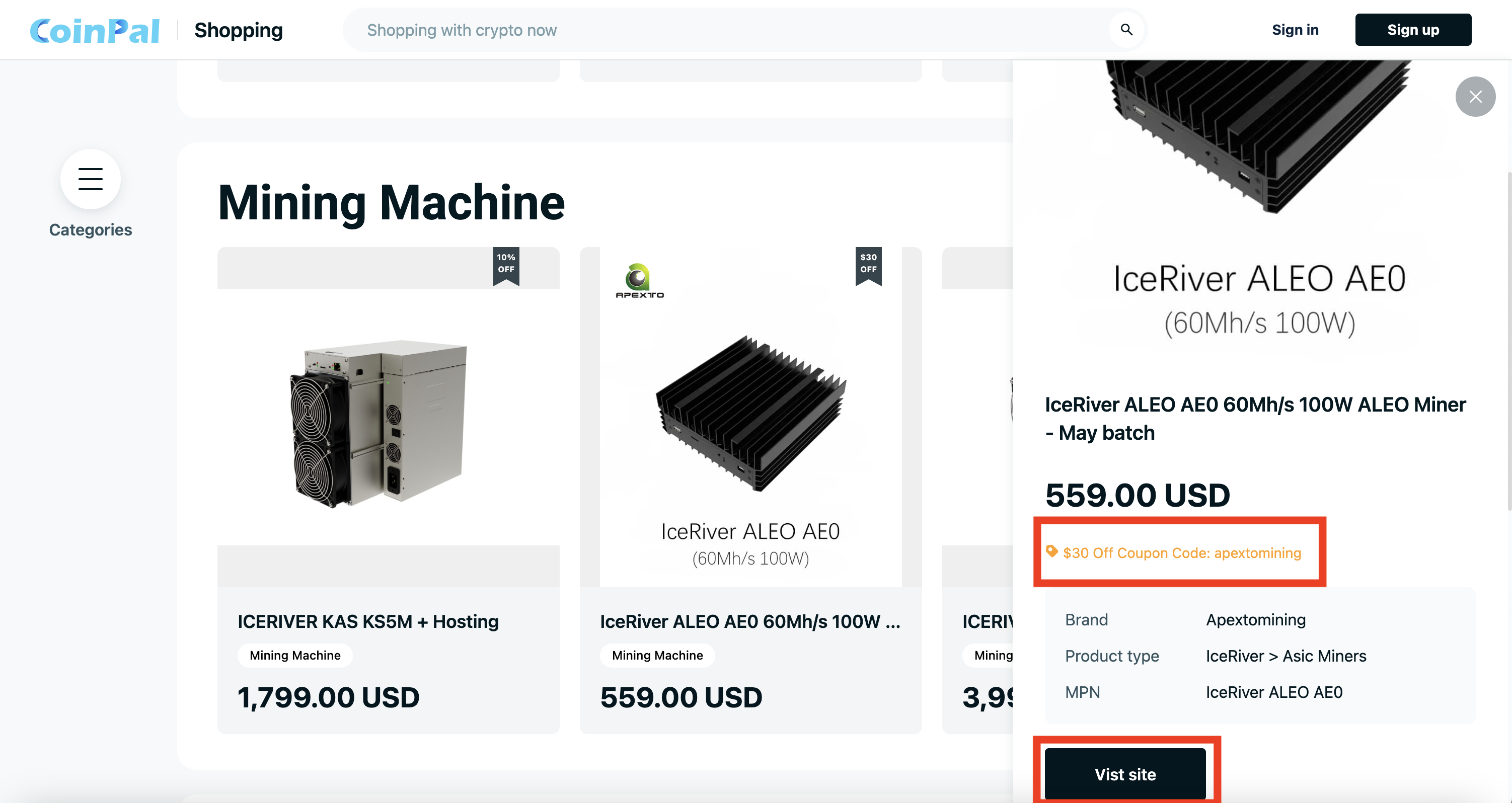Click the CoinPal logo

[x=95, y=31]
